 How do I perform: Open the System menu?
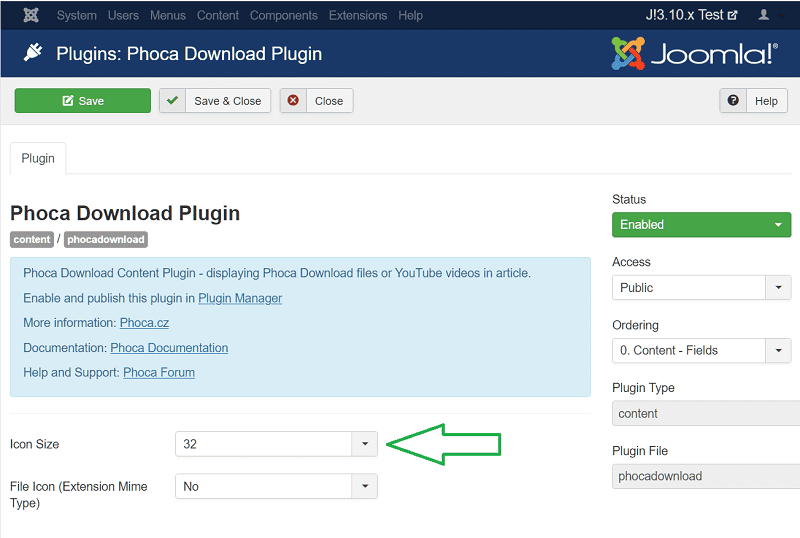click(77, 15)
